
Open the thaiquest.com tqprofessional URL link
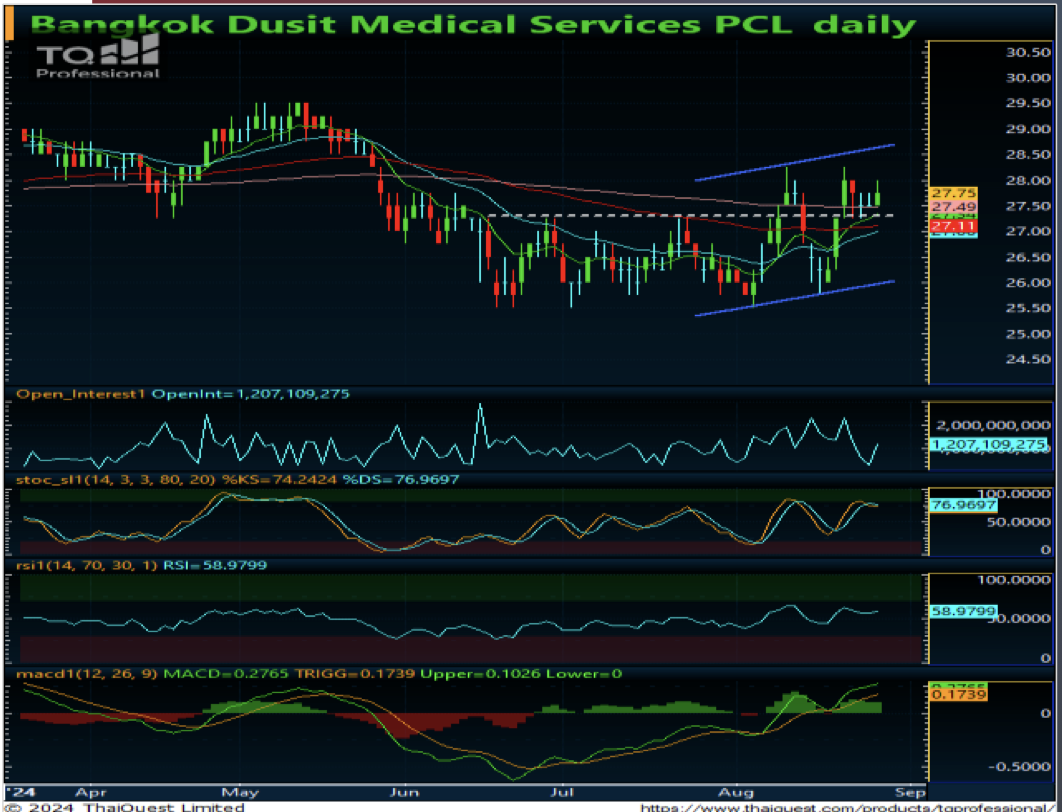(x=847, y=807)
